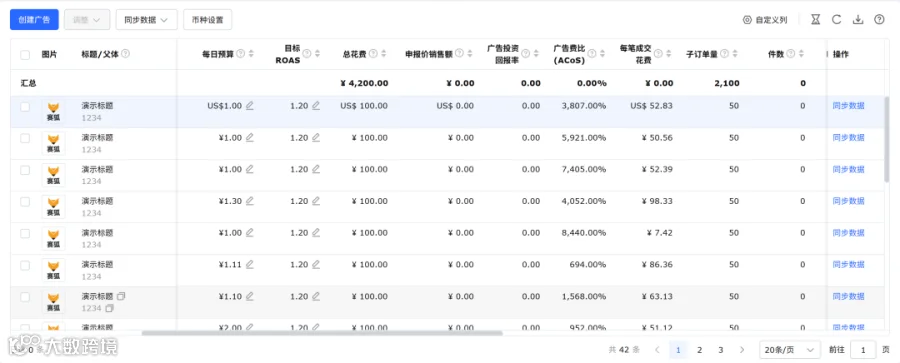Screen dimensions: 900x363
Task: Edit the US$1.00 daily budget with pencil icon
Action: pyautogui.click(x=250, y=106)
